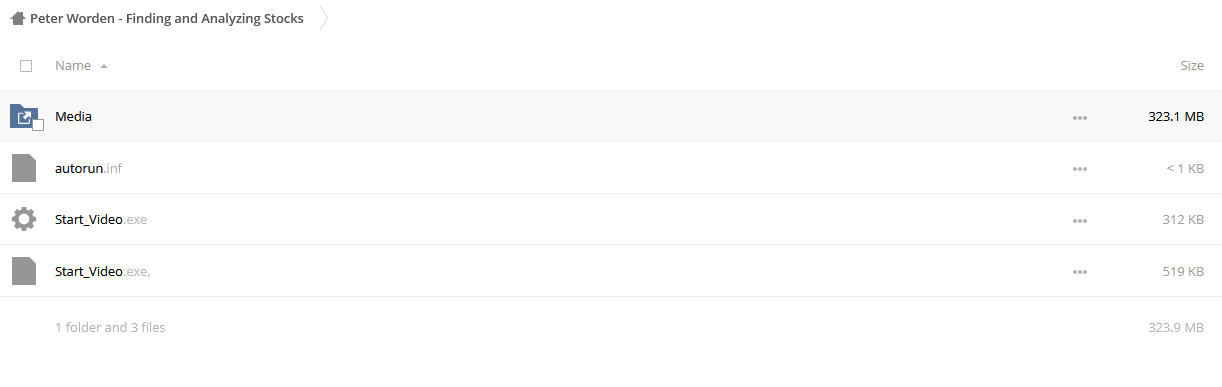Image resolution: width=1222 pixels, height=387 pixels.
Task: Click the sort arrow beside Name
Action: pos(104,66)
